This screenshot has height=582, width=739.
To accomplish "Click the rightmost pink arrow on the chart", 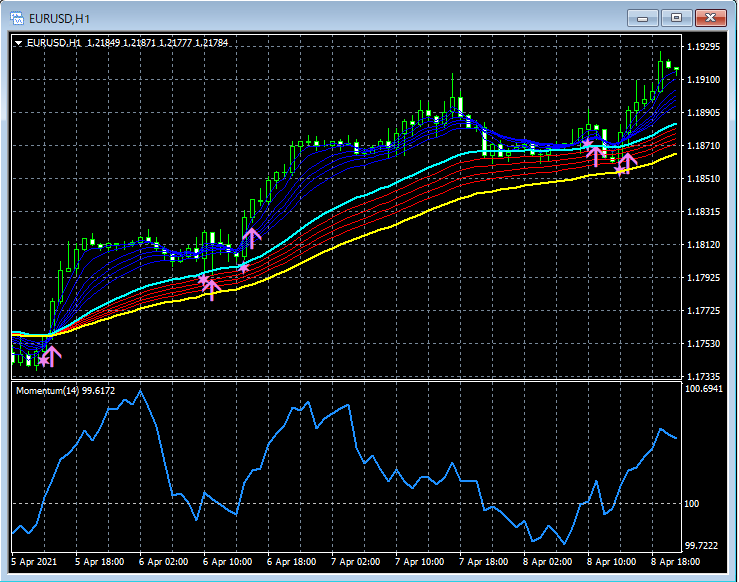I will pos(627,162).
